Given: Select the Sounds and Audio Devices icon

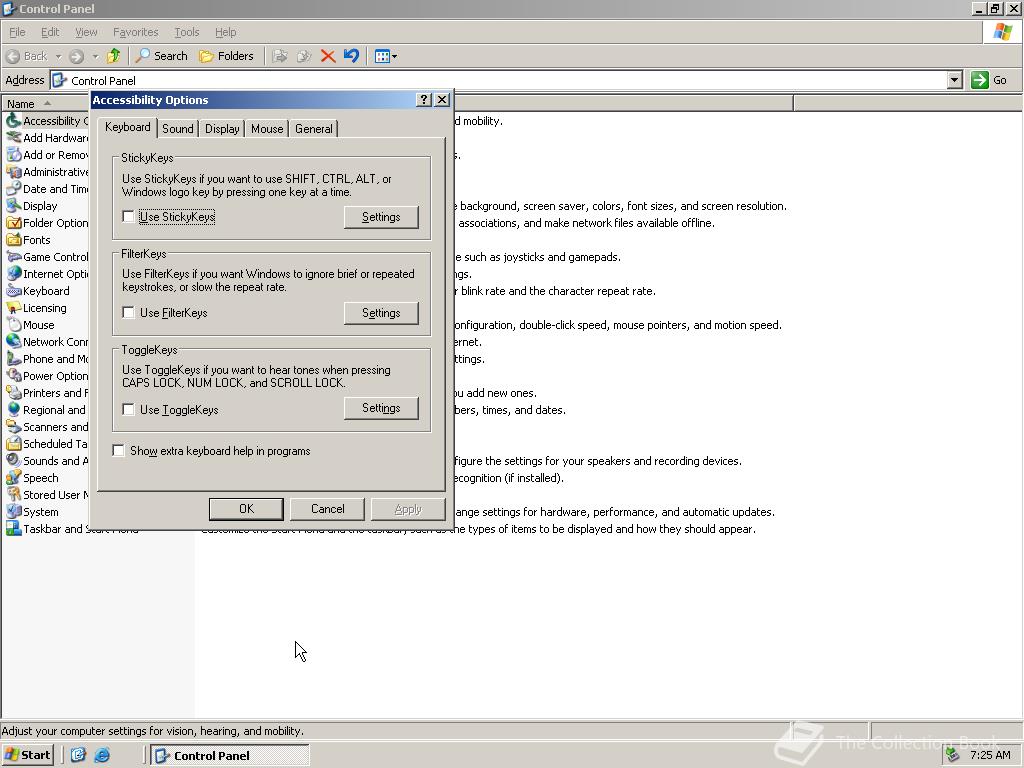Looking at the screenshot, I should pyautogui.click(x=14, y=460).
